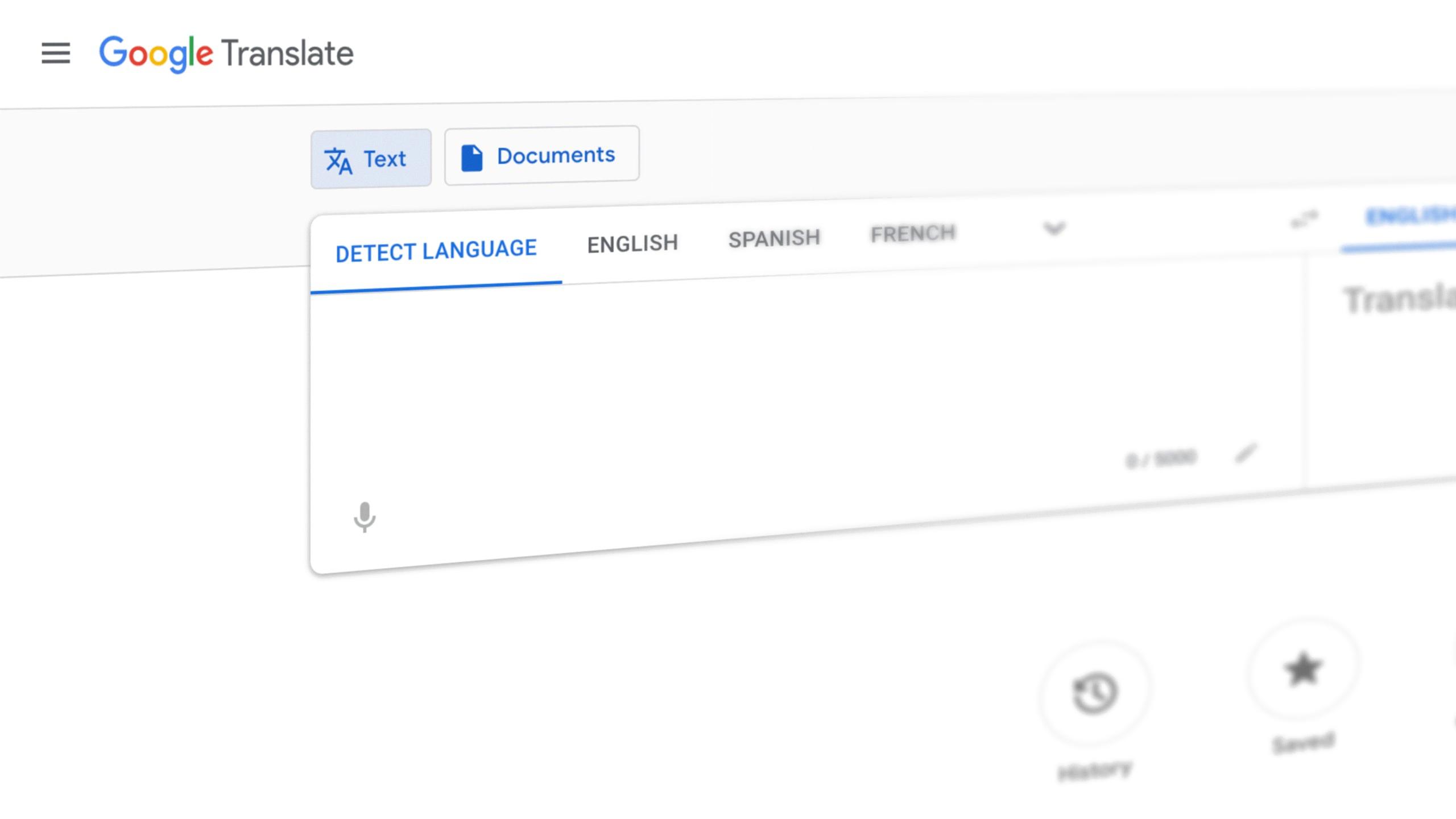Click the Text translation mode icon

point(339,159)
